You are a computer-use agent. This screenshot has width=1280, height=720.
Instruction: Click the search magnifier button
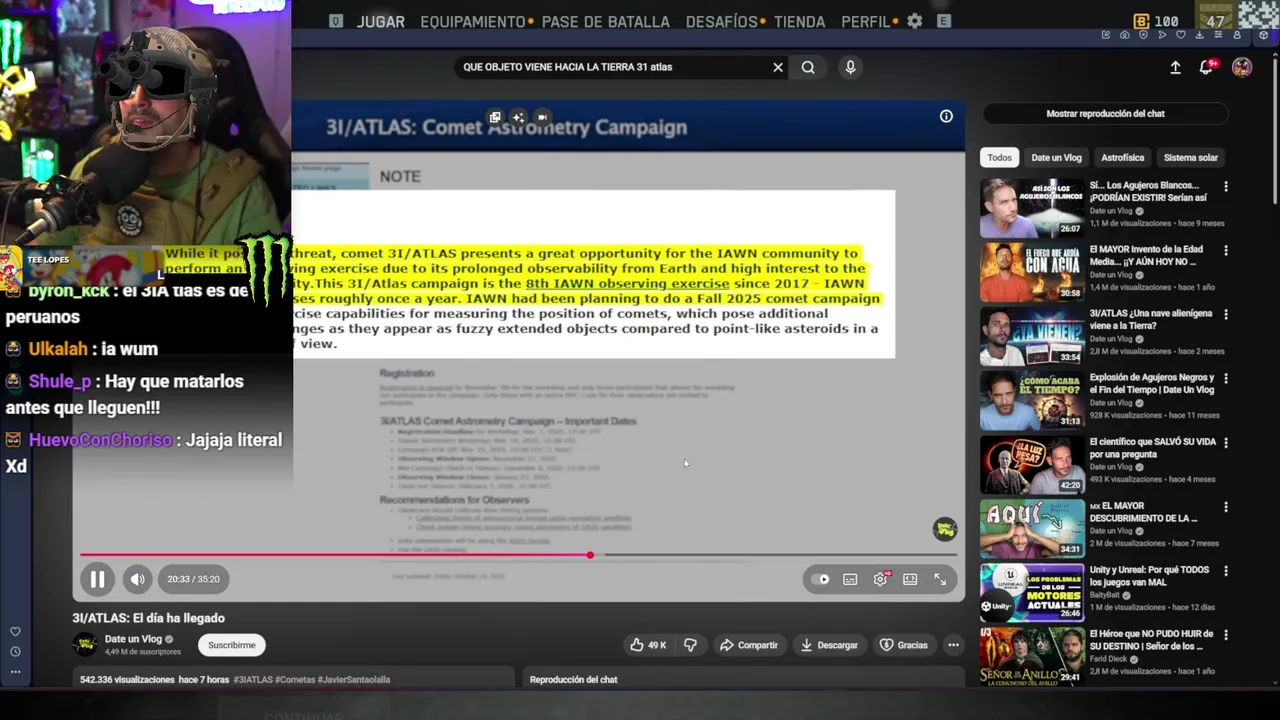[808, 67]
